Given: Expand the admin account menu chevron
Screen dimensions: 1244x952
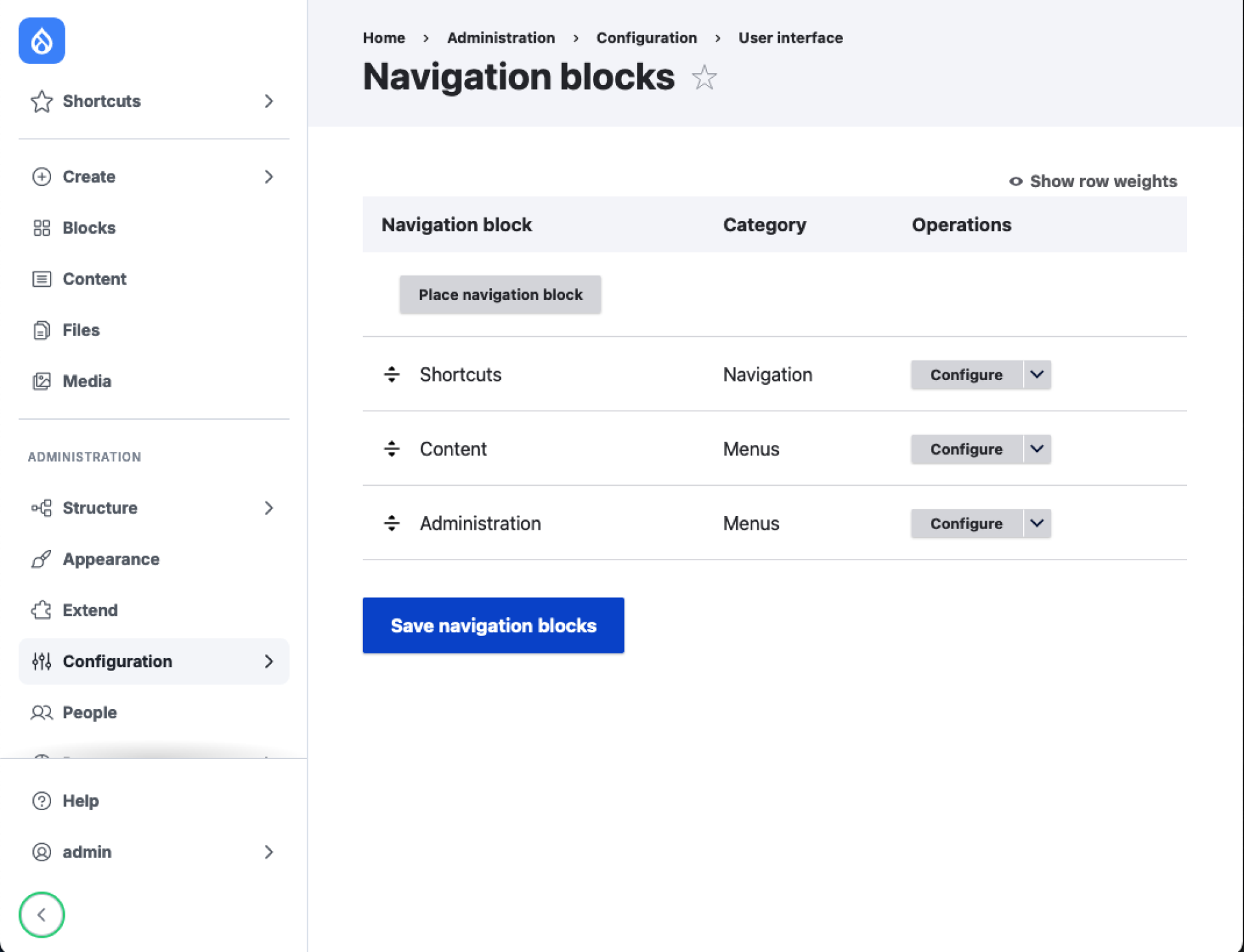Looking at the screenshot, I should pyautogui.click(x=270, y=852).
